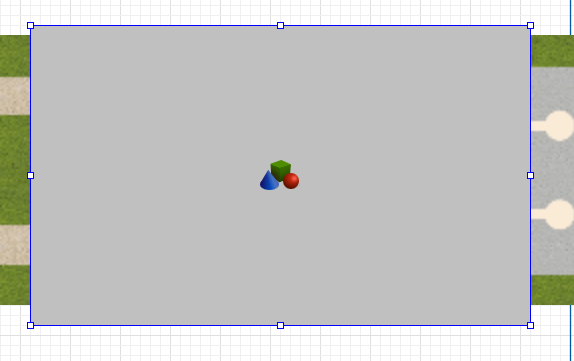Select the top-right corner resize handle

coord(530,26)
